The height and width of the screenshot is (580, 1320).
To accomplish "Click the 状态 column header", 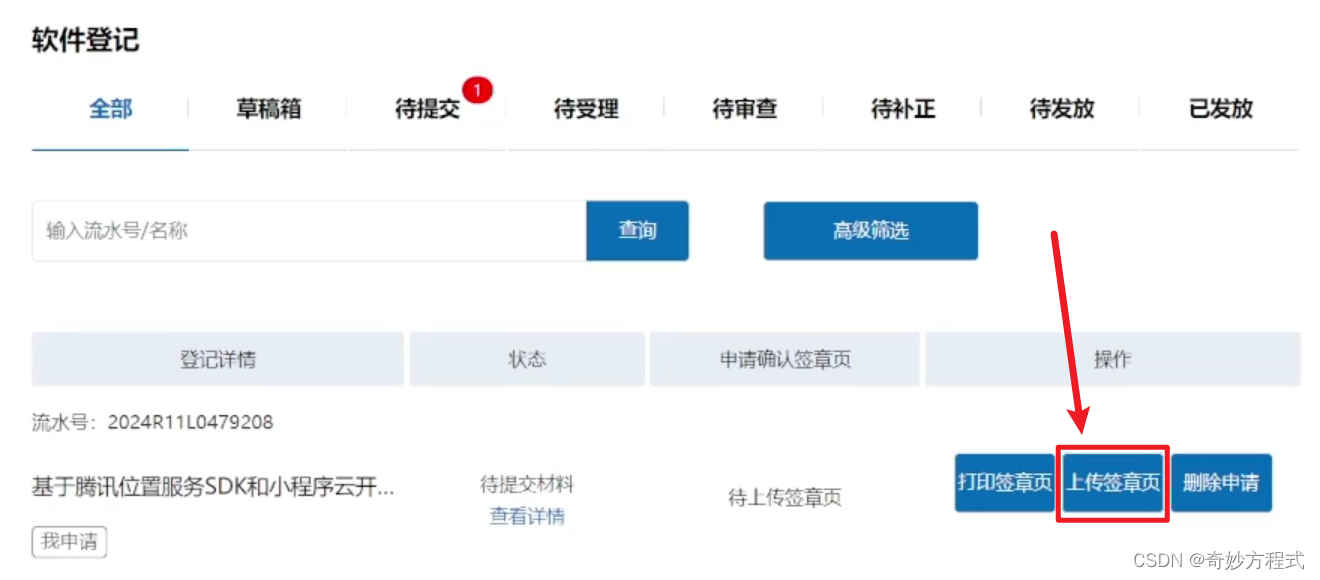I will click(x=527, y=360).
